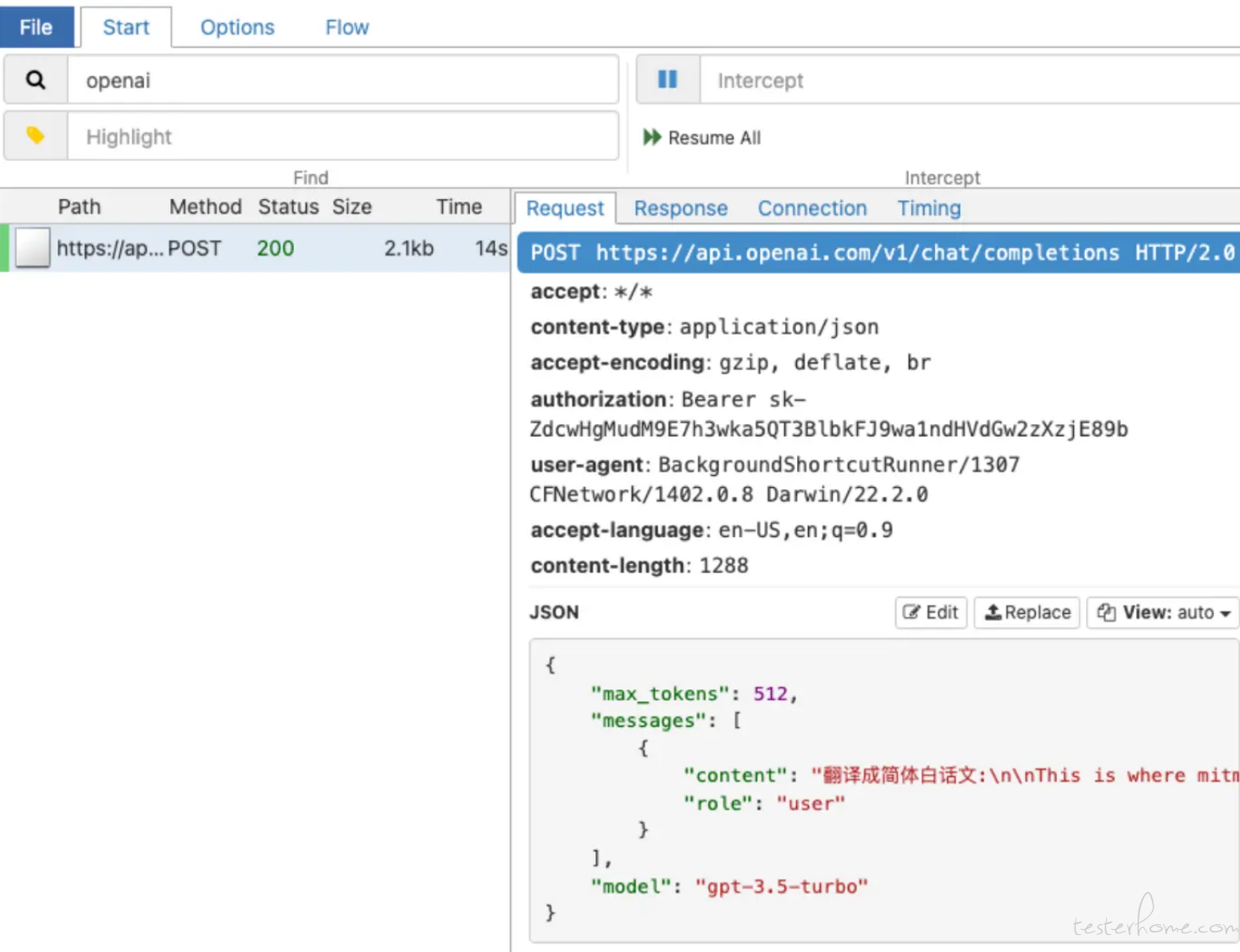The image size is (1240, 952).
Task: Click the content-length value 1288
Action: coord(724,566)
